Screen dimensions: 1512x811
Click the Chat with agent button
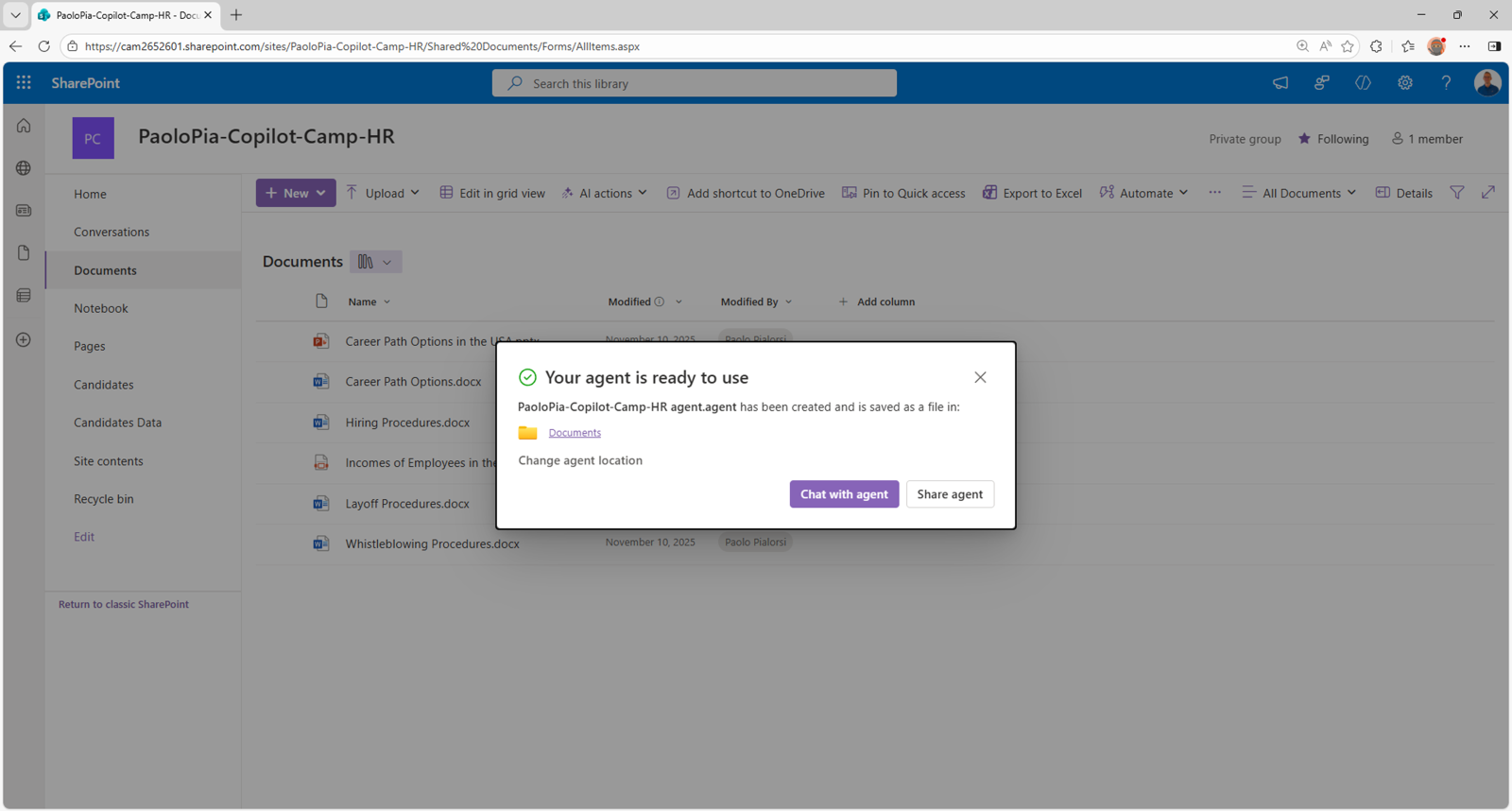pos(844,494)
